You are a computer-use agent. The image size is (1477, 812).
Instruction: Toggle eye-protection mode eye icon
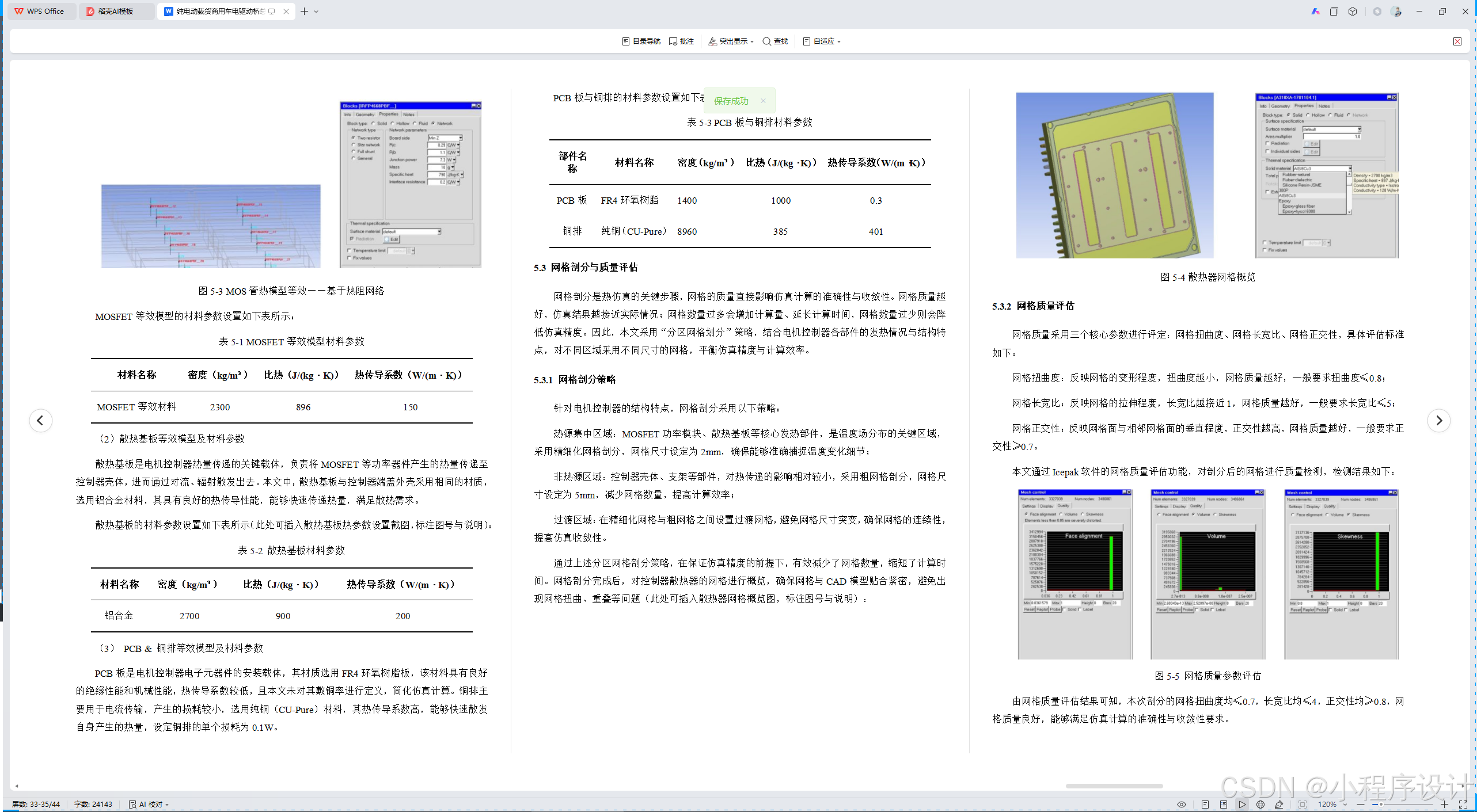click(x=1182, y=805)
